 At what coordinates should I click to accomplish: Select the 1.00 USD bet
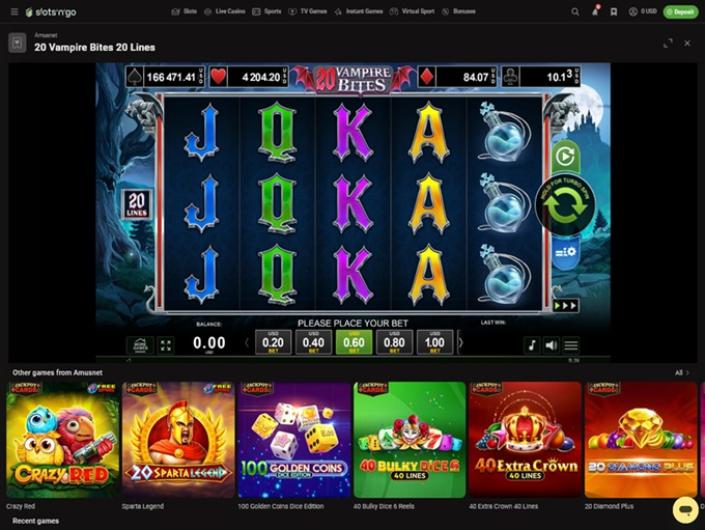pyautogui.click(x=434, y=343)
